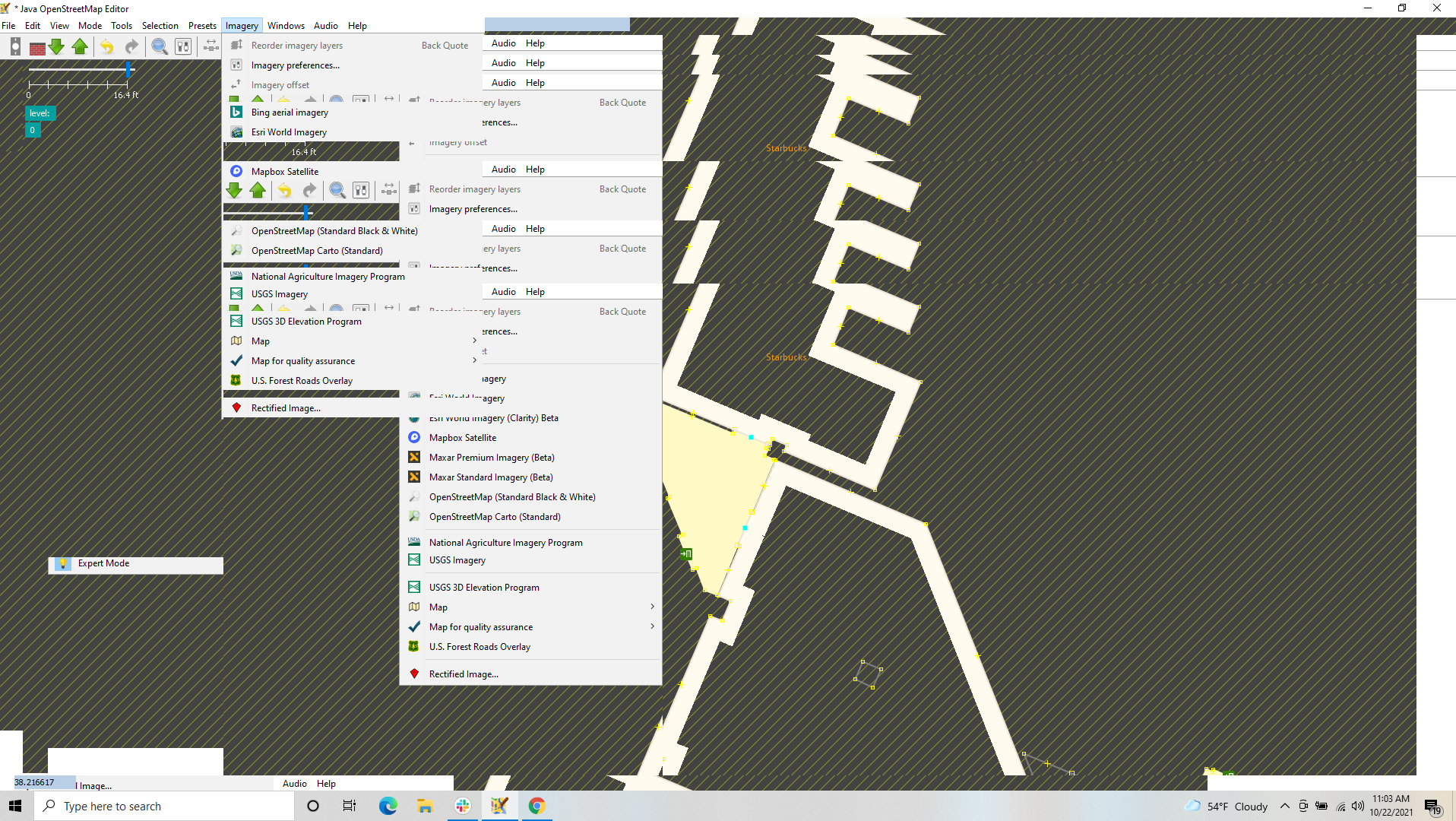Show hidden system tray icons
The image size is (1456, 821).
click(1284, 806)
